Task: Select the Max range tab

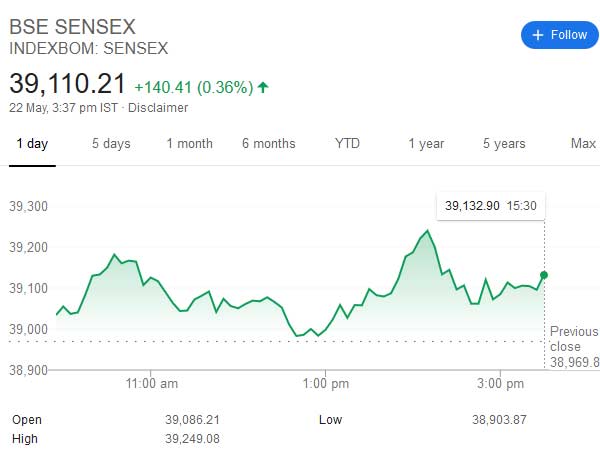Action: point(583,143)
